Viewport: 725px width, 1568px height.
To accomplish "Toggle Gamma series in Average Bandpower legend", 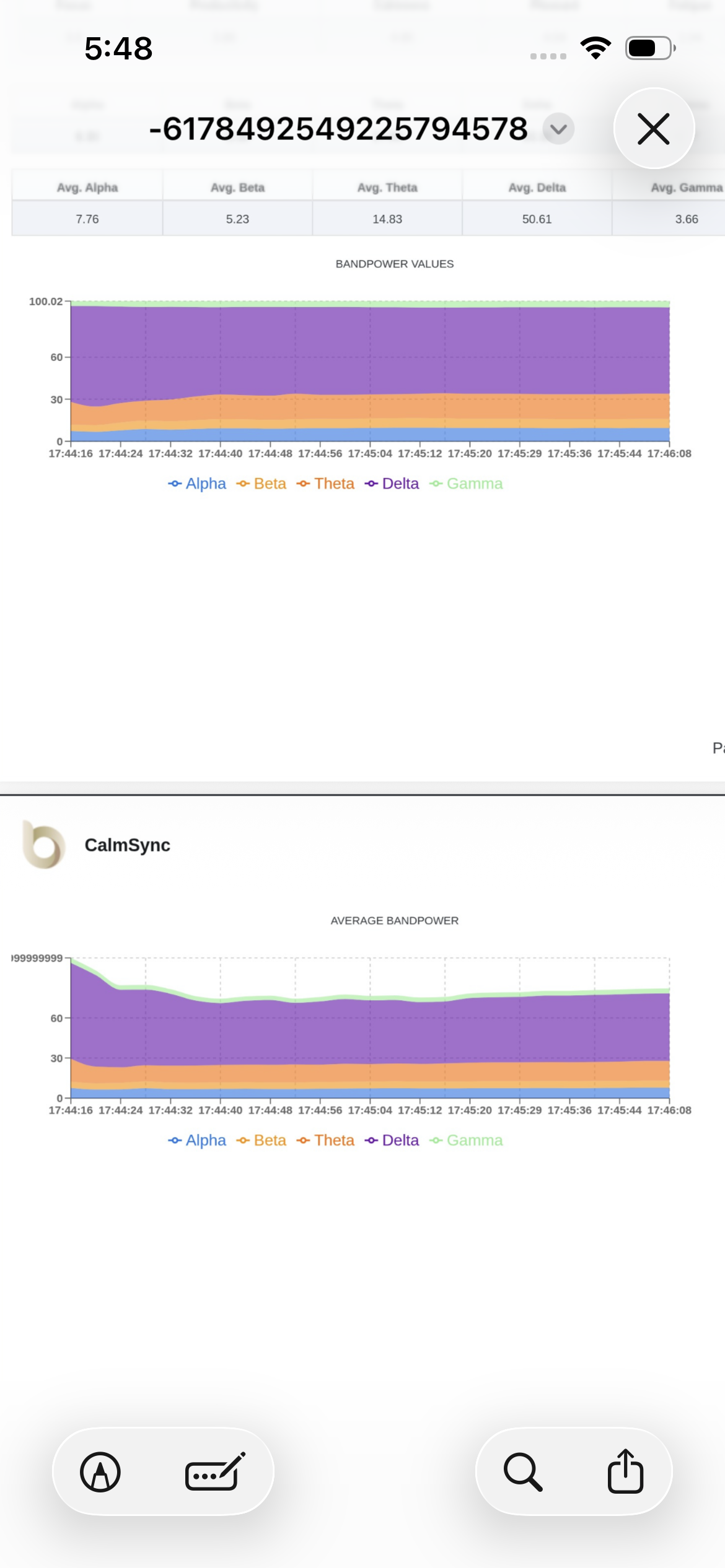I will [x=466, y=1140].
